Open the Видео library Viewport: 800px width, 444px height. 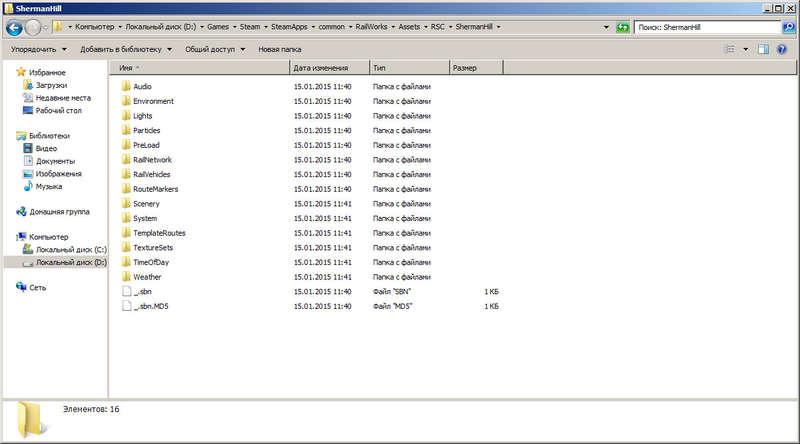pos(46,149)
